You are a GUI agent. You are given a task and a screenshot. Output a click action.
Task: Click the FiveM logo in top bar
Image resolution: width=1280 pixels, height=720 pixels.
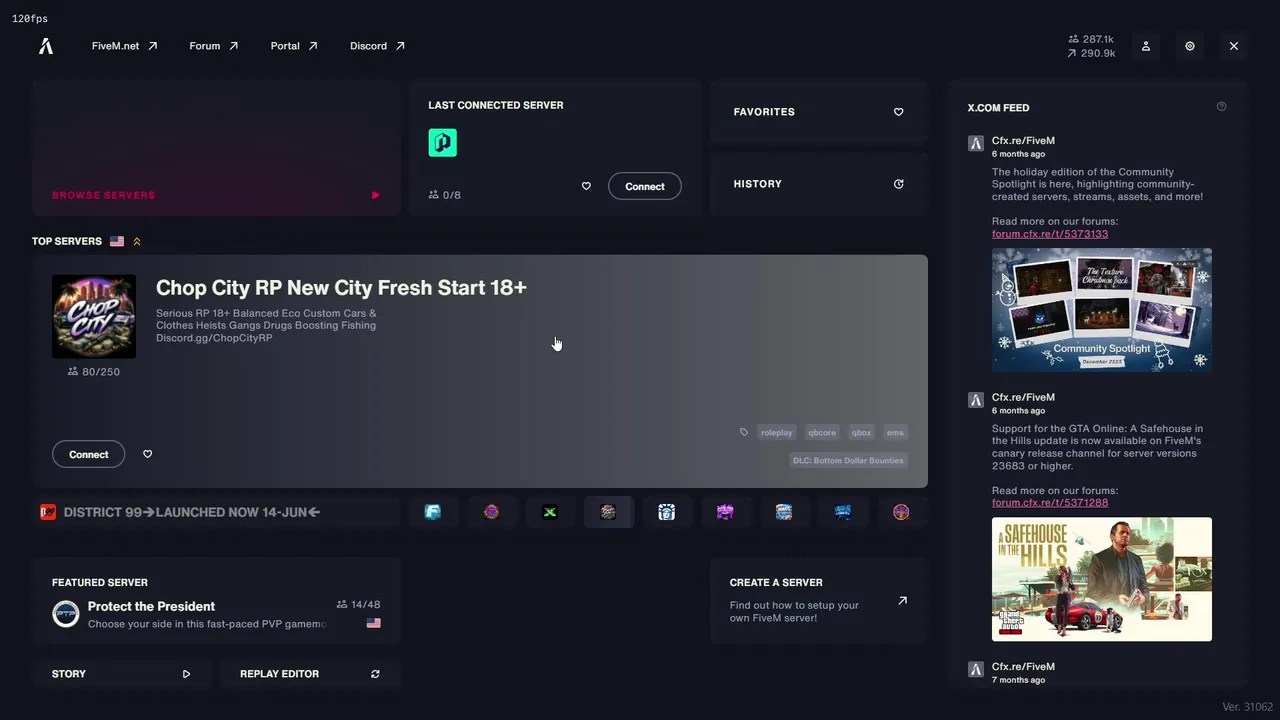(46, 46)
